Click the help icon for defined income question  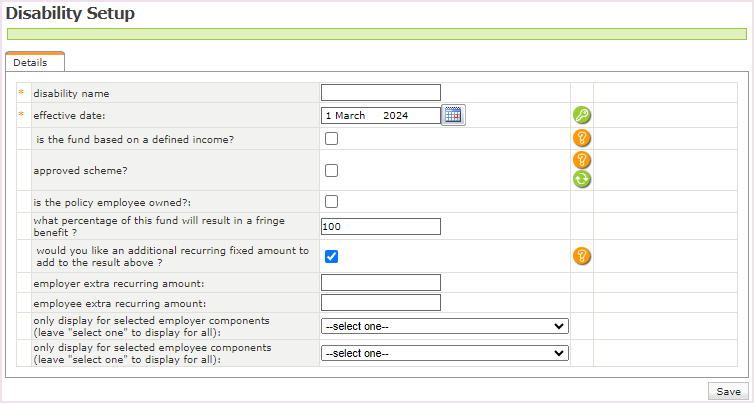click(x=582, y=139)
